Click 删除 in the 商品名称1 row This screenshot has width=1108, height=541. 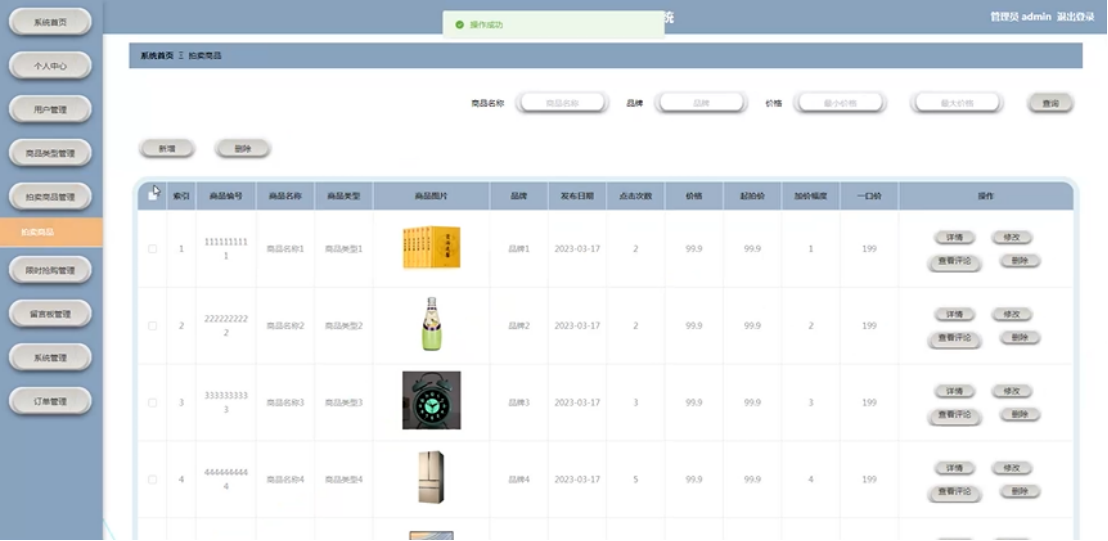(1020, 261)
